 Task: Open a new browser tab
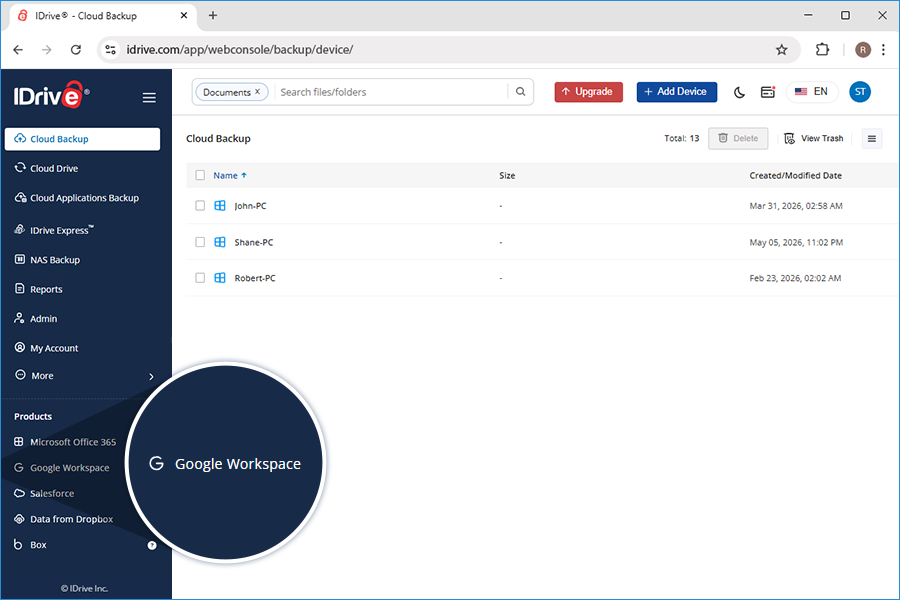coord(213,16)
